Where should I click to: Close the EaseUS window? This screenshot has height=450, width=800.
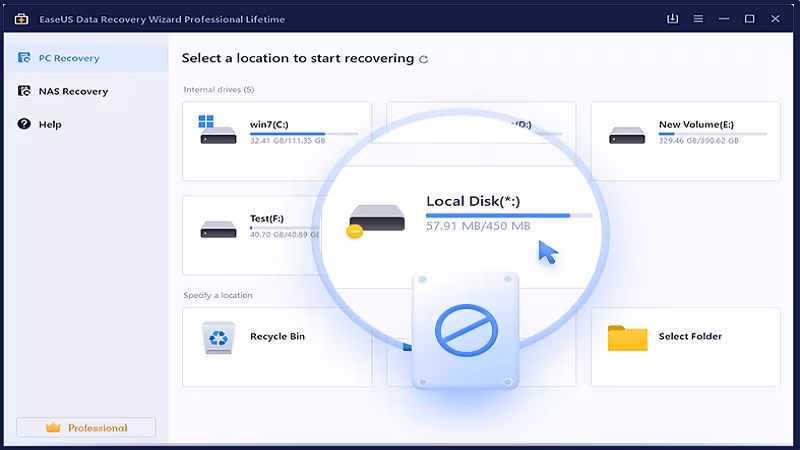coord(775,19)
